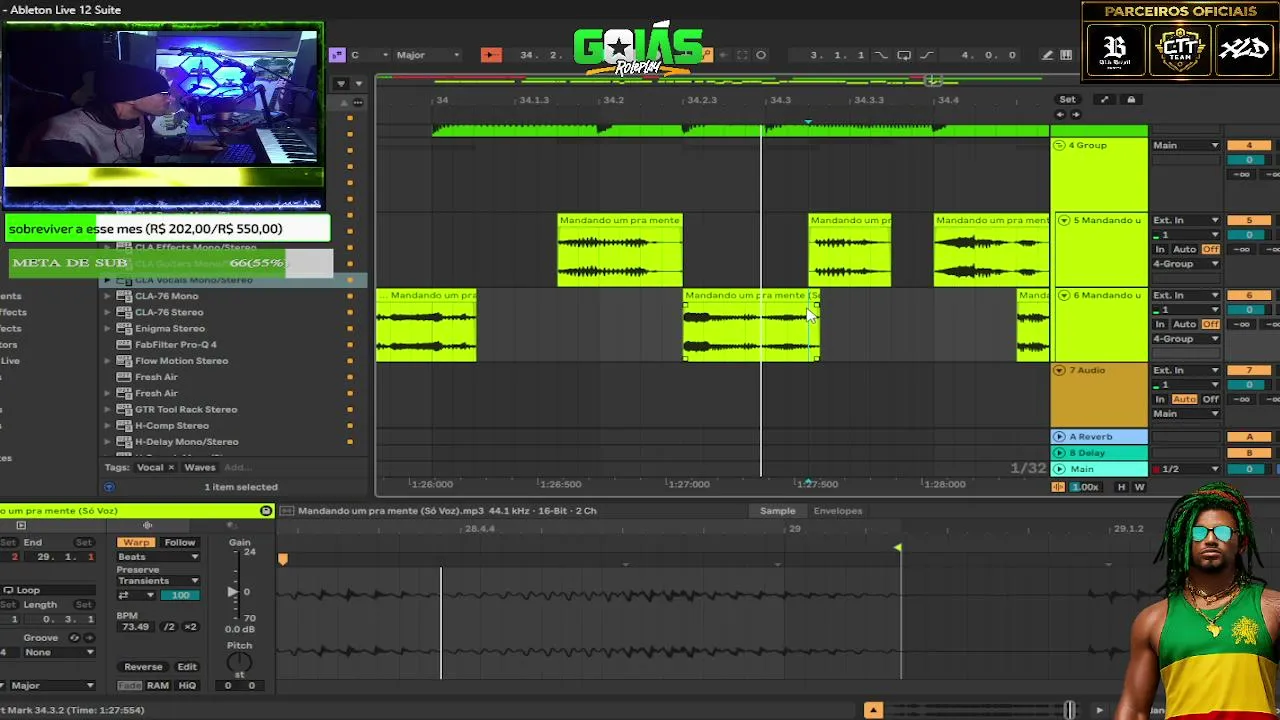
Task: Toggle the Fade button in clip view
Action: (130, 686)
